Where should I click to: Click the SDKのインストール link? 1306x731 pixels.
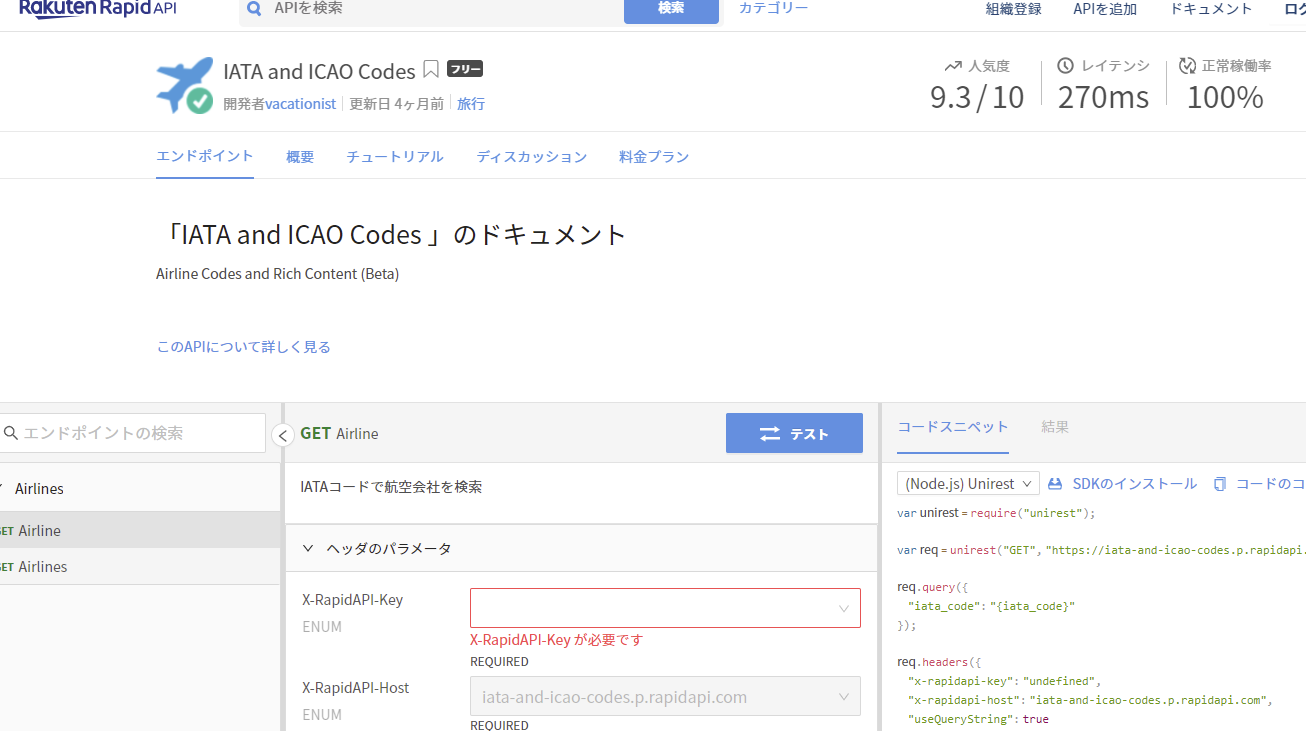tap(1135, 484)
